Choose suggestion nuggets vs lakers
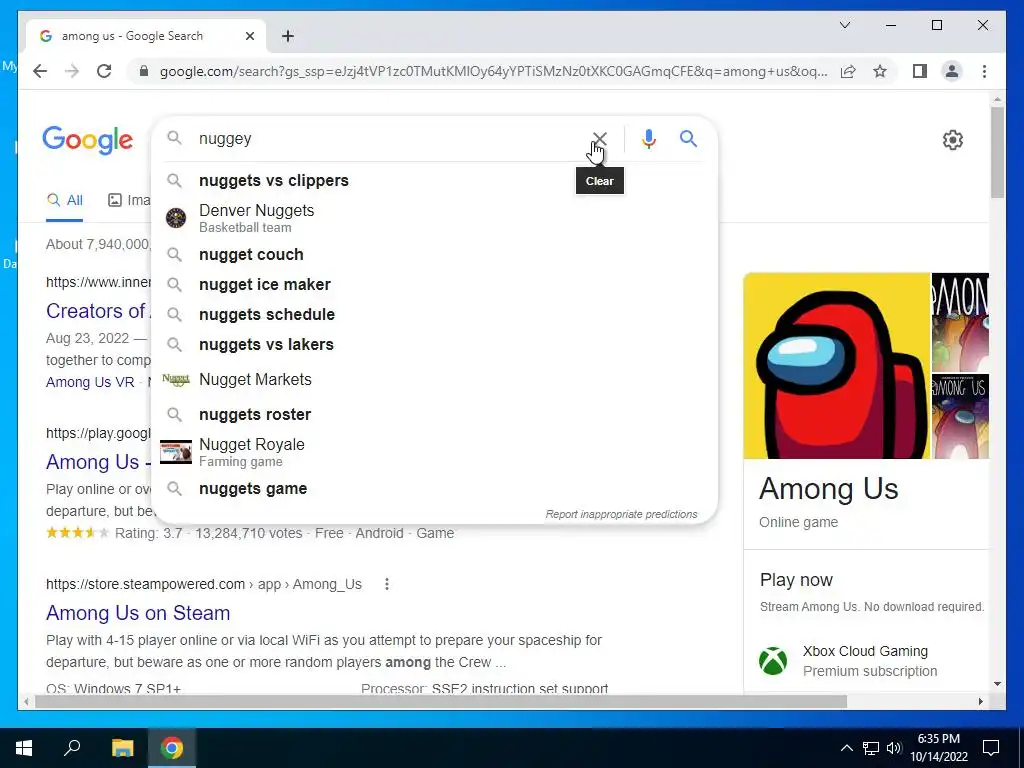The height and width of the screenshot is (768, 1024). (x=434, y=344)
